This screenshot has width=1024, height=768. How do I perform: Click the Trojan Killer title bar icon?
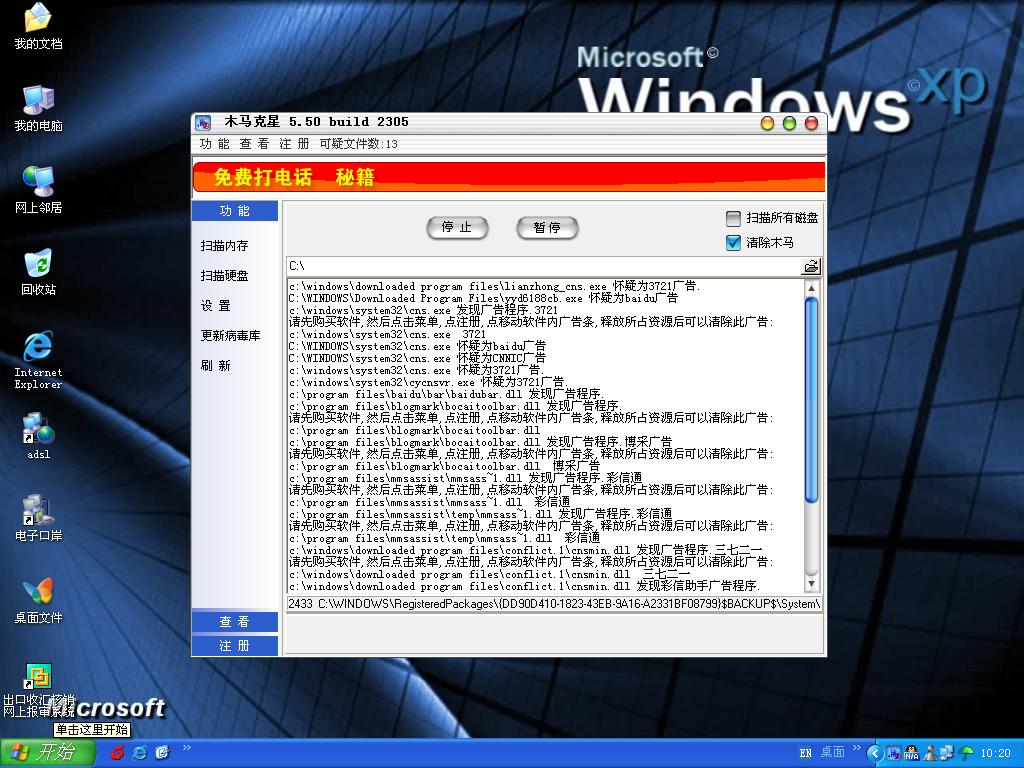coord(203,122)
